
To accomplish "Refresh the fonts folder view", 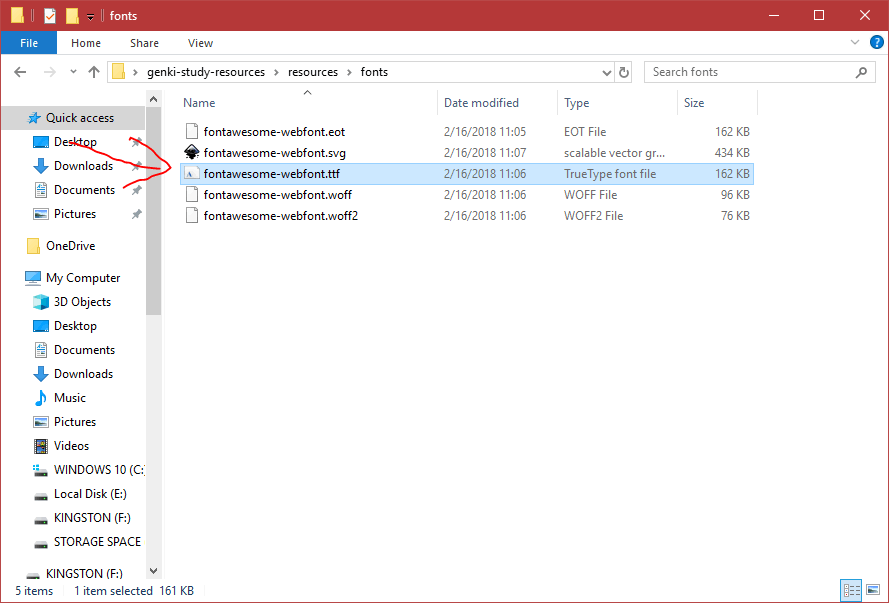I will [x=625, y=72].
